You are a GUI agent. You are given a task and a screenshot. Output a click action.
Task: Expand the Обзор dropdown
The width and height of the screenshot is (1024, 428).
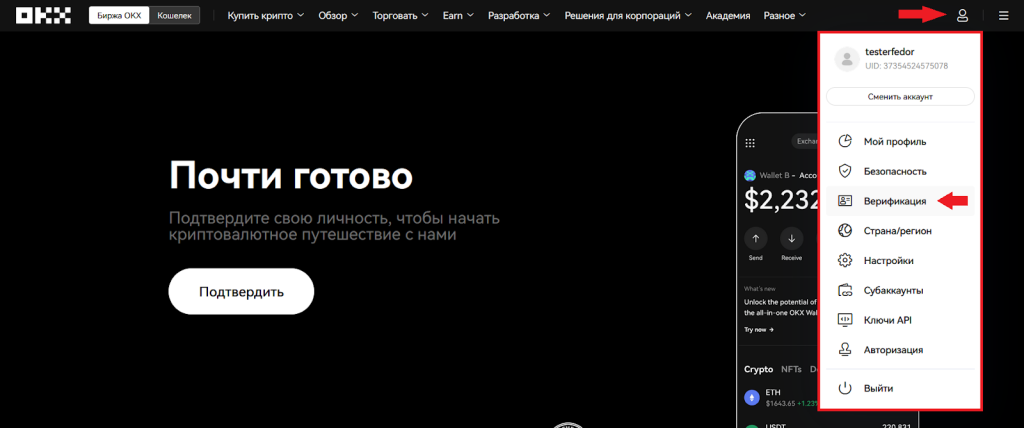pos(338,15)
